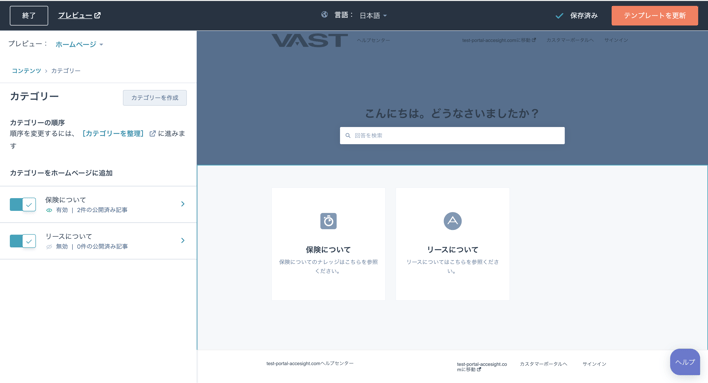Click the globe icon next to 言語

(x=324, y=15)
